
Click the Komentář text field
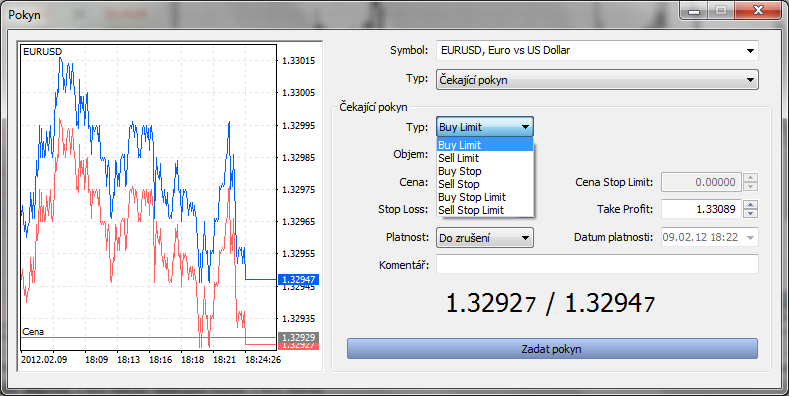[x=597, y=264]
